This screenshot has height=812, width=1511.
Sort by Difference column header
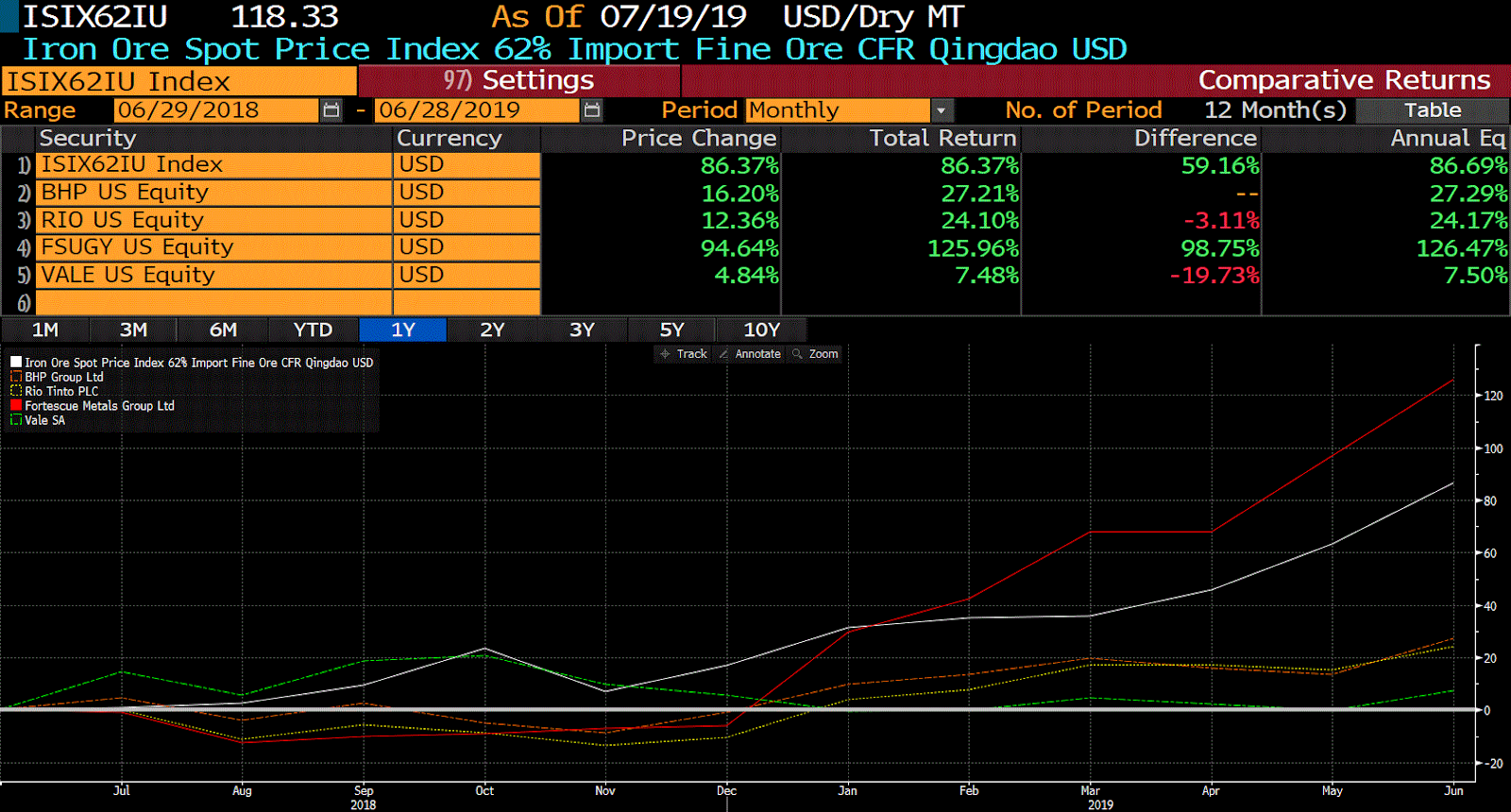pyautogui.click(x=1195, y=138)
